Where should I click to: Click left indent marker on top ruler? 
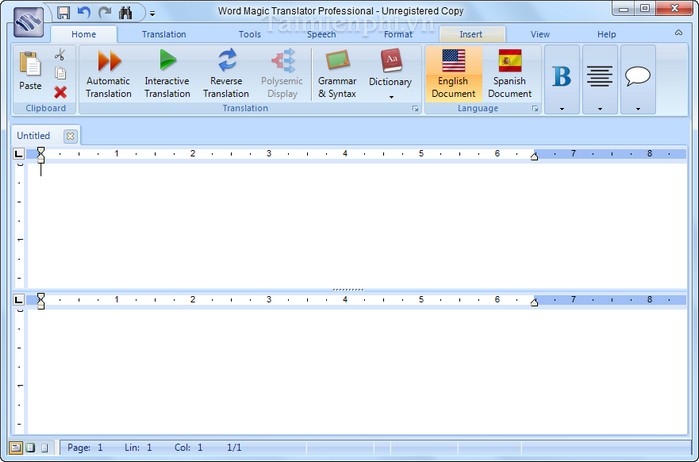pos(41,154)
